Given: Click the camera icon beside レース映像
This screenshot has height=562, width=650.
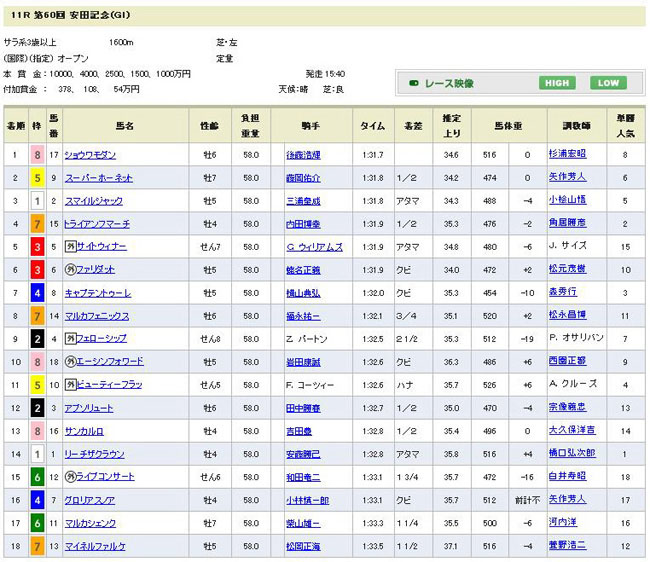Looking at the screenshot, I should pyautogui.click(x=412, y=84).
